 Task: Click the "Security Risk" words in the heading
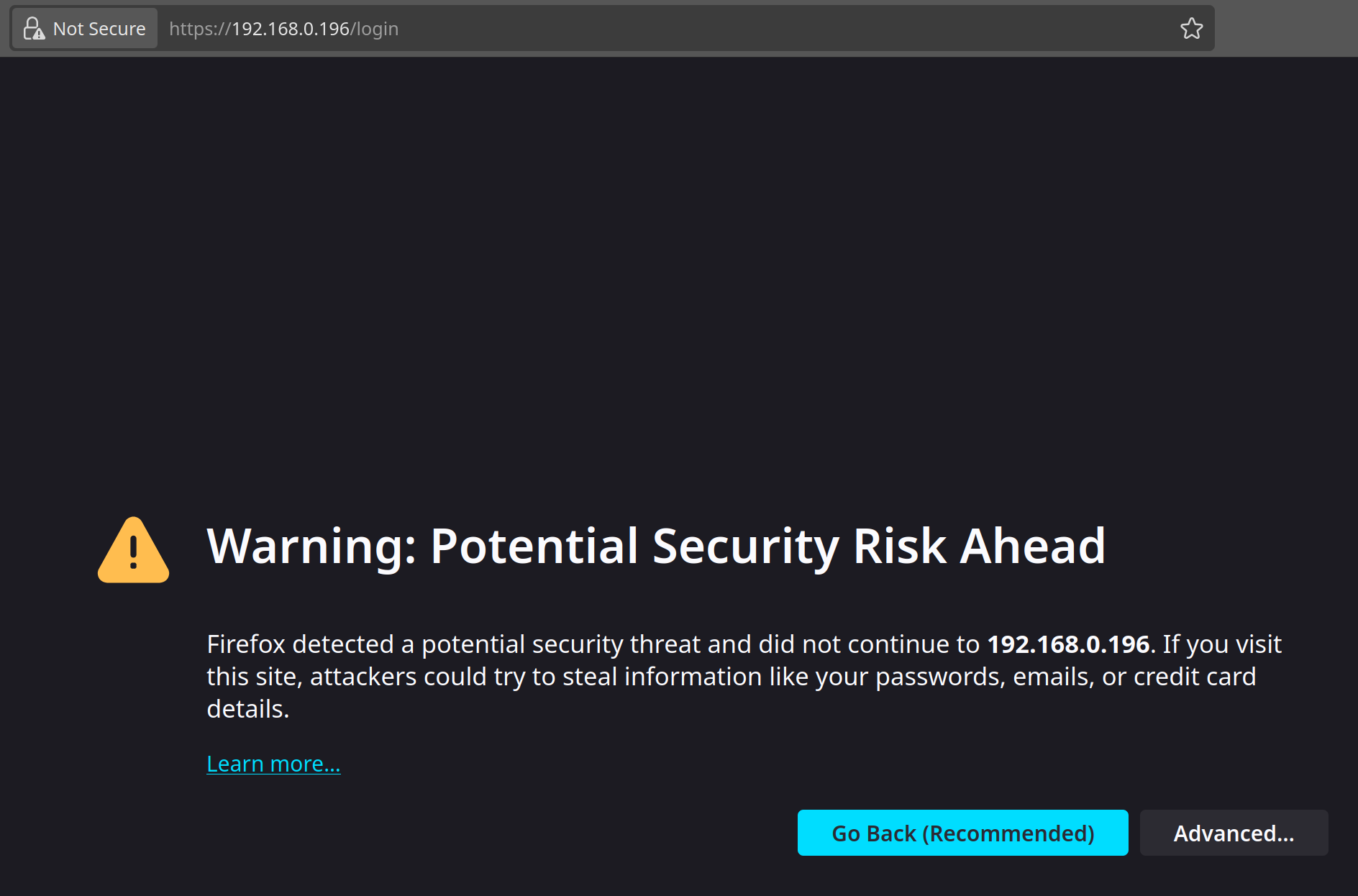tap(799, 547)
